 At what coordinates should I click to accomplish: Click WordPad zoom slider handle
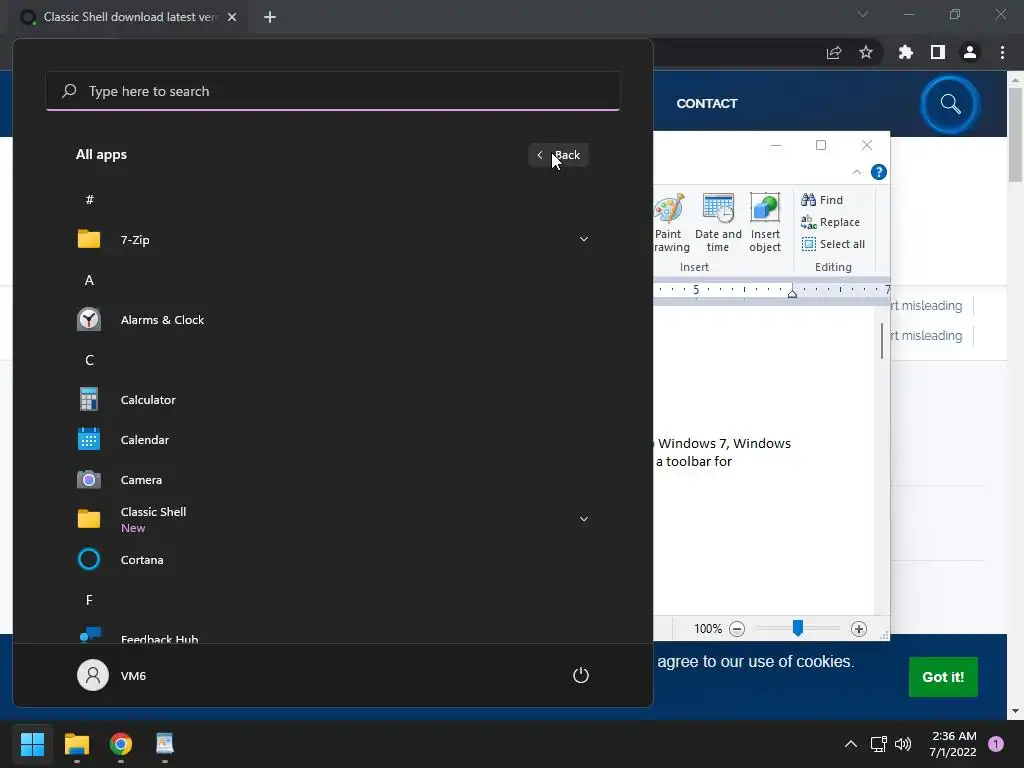tap(797, 628)
